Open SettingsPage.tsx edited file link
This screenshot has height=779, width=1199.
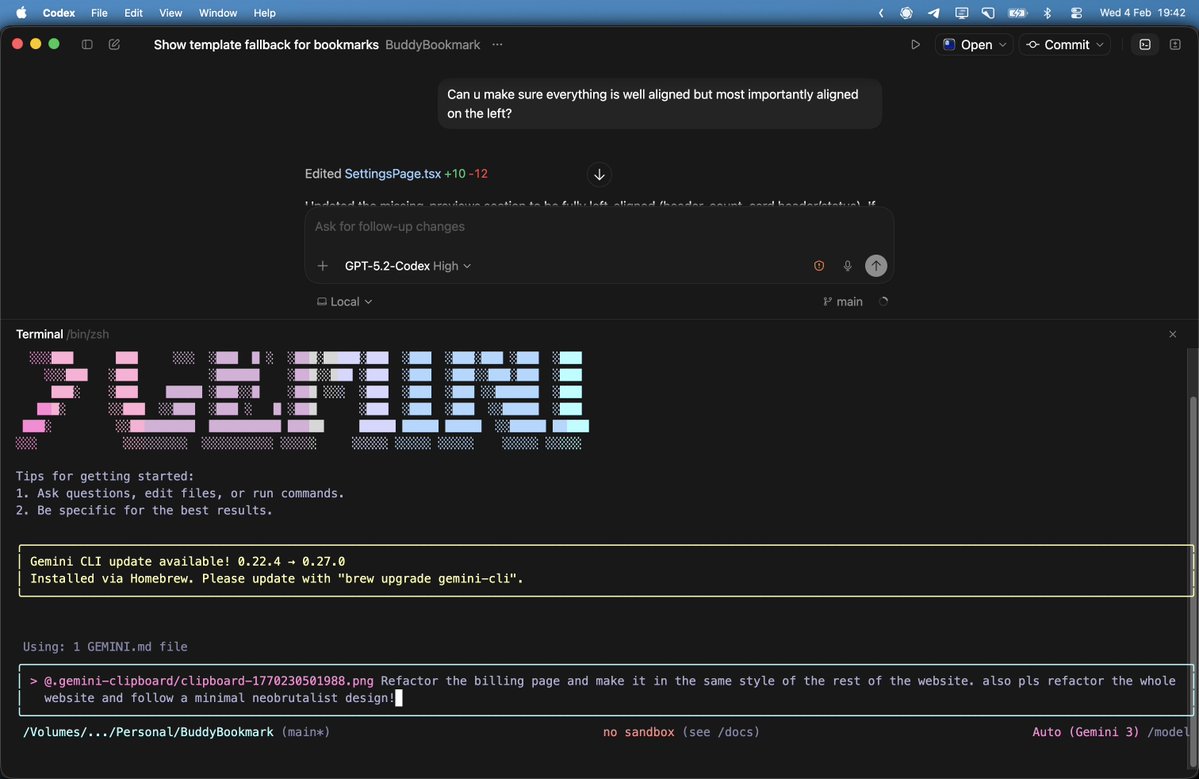(x=392, y=174)
